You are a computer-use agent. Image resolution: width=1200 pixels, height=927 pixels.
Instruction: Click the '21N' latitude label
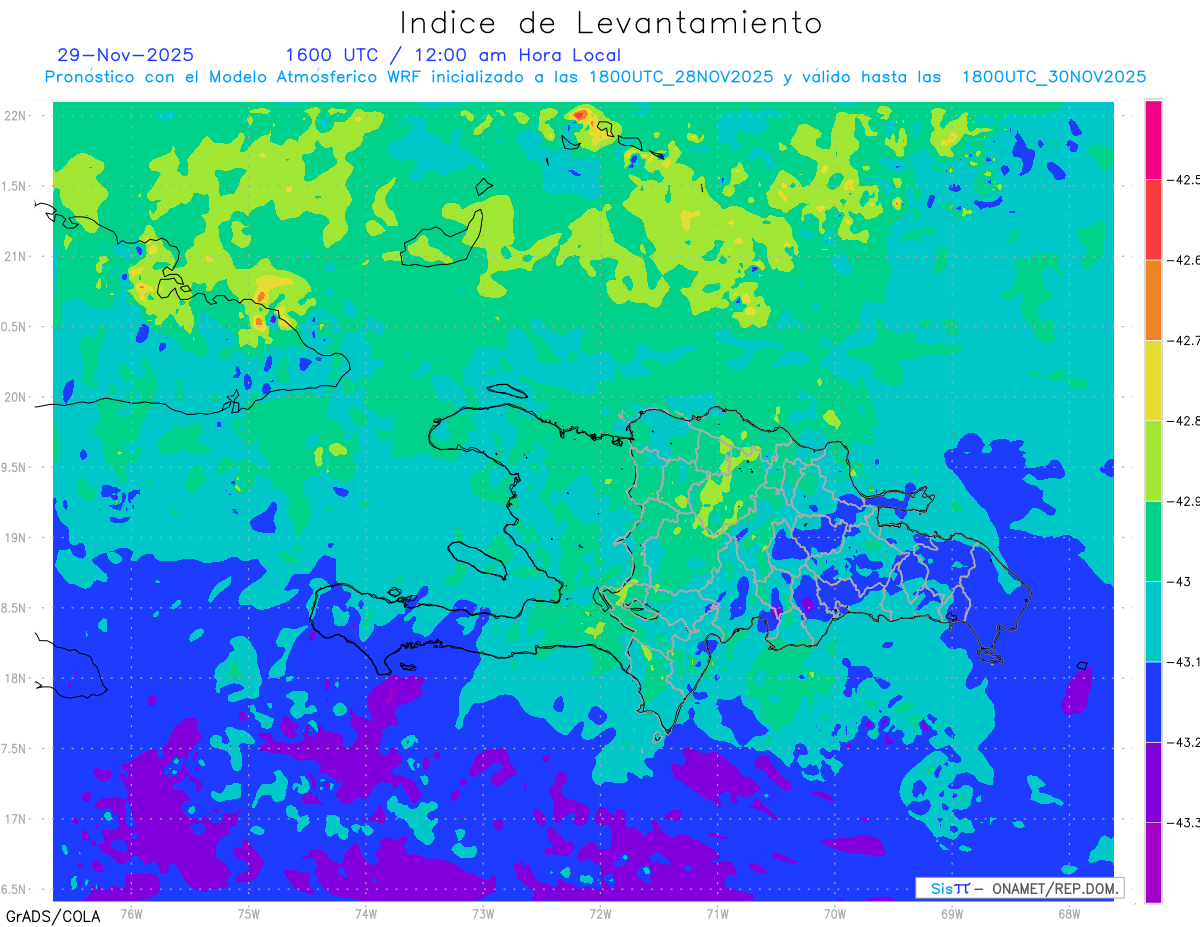coord(17,256)
